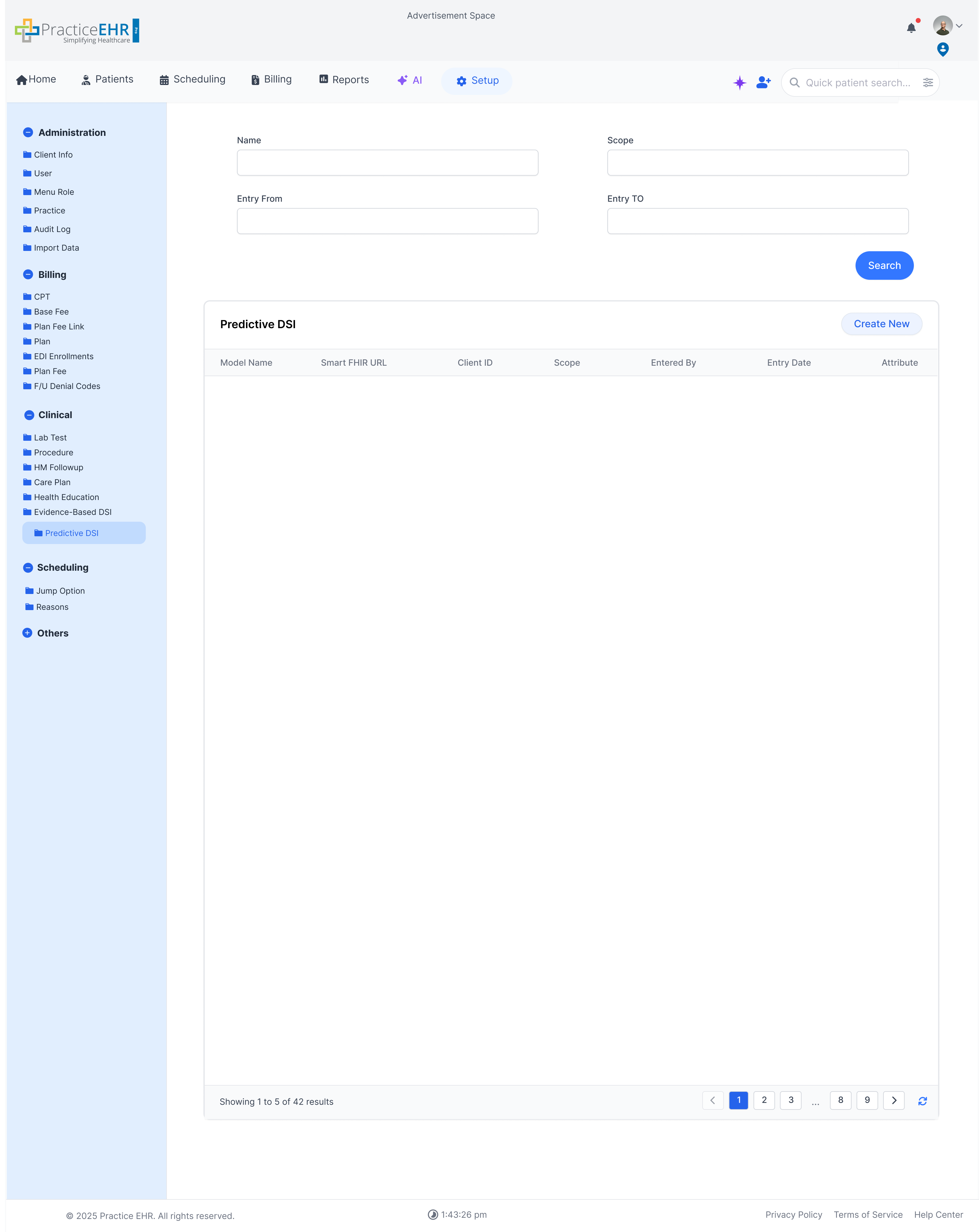Open the search filter options icon
The height and width of the screenshot is (1232, 979).
click(928, 83)
